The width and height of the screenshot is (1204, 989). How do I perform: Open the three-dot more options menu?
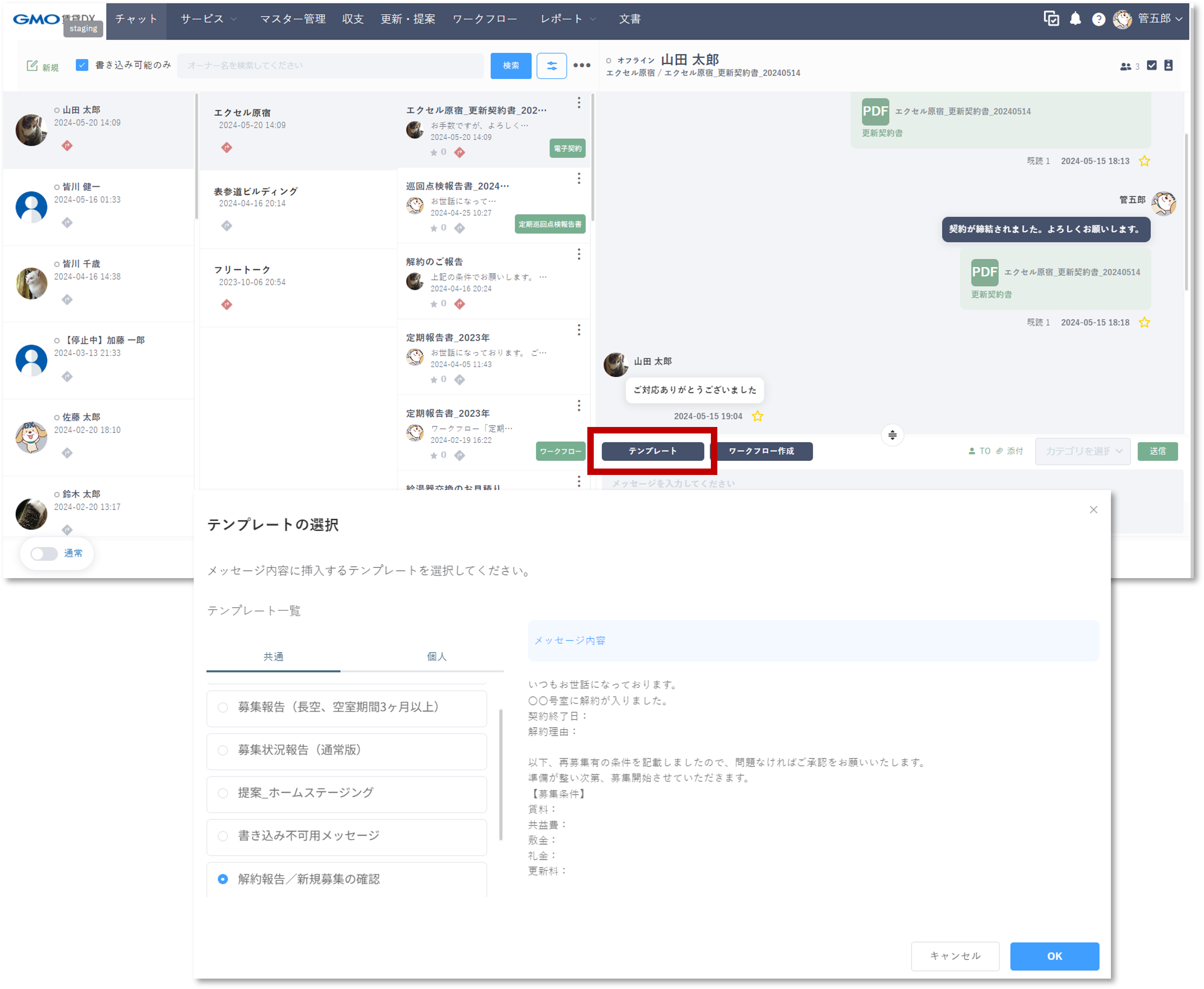(x=582, y=66)
